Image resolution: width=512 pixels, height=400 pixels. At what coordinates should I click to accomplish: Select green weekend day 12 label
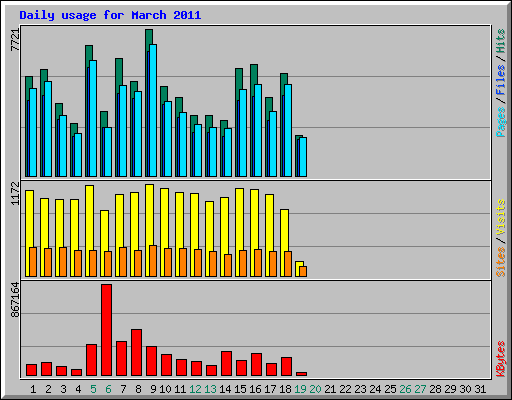click(195, 389)
